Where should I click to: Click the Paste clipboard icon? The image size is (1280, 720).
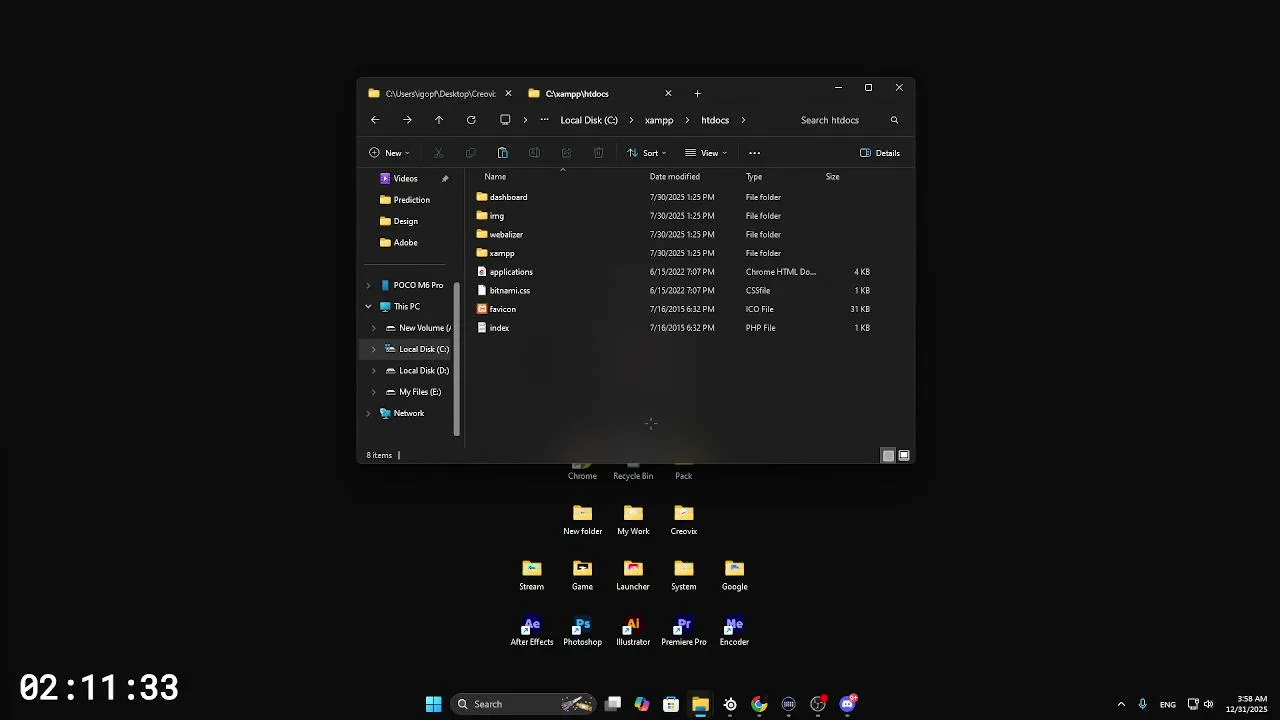pos(502,153)
